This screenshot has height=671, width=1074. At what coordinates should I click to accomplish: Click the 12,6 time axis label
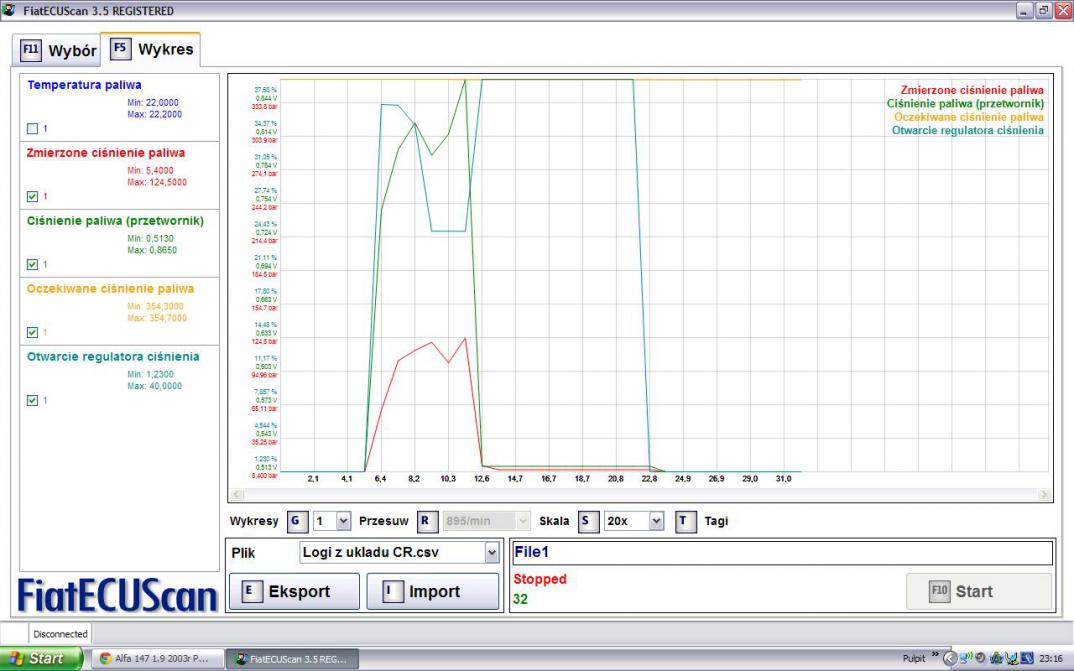point(482,479)
